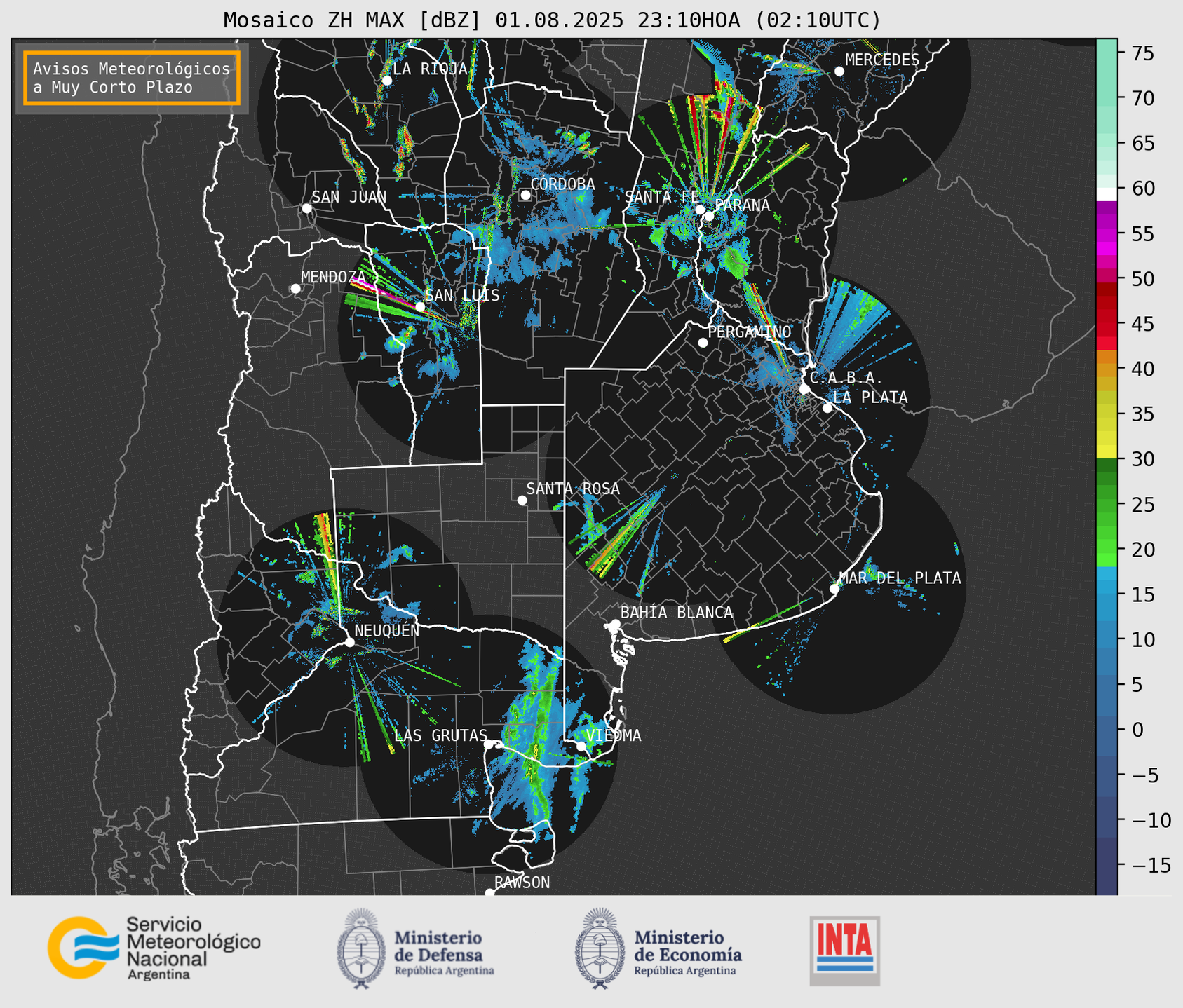Image resolution: width=1183 pixels, height=1008 pixels.
Task: Click the RAWSON city marker dot
Action: pos(489,893)
